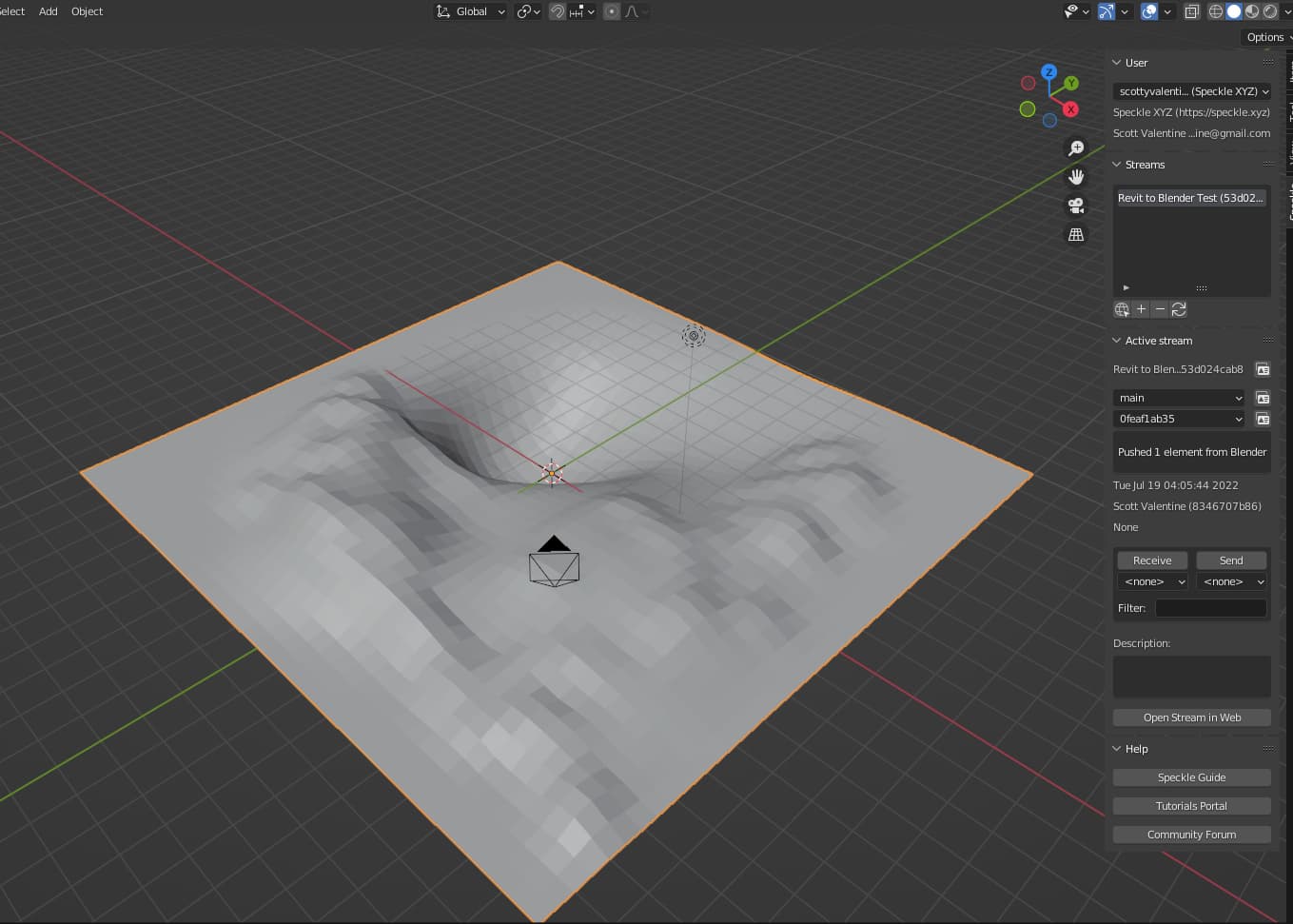1293x924 pixels.
Task: Click the Receive button
Action: pos(1151,560)
